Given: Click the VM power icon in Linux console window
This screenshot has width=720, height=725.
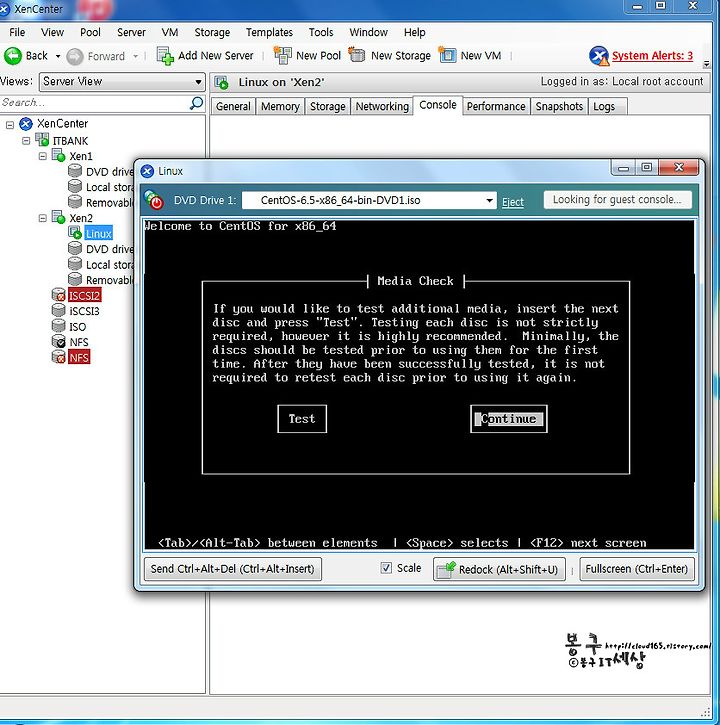Looking at the screenshot, I should [x=154, y=200].
